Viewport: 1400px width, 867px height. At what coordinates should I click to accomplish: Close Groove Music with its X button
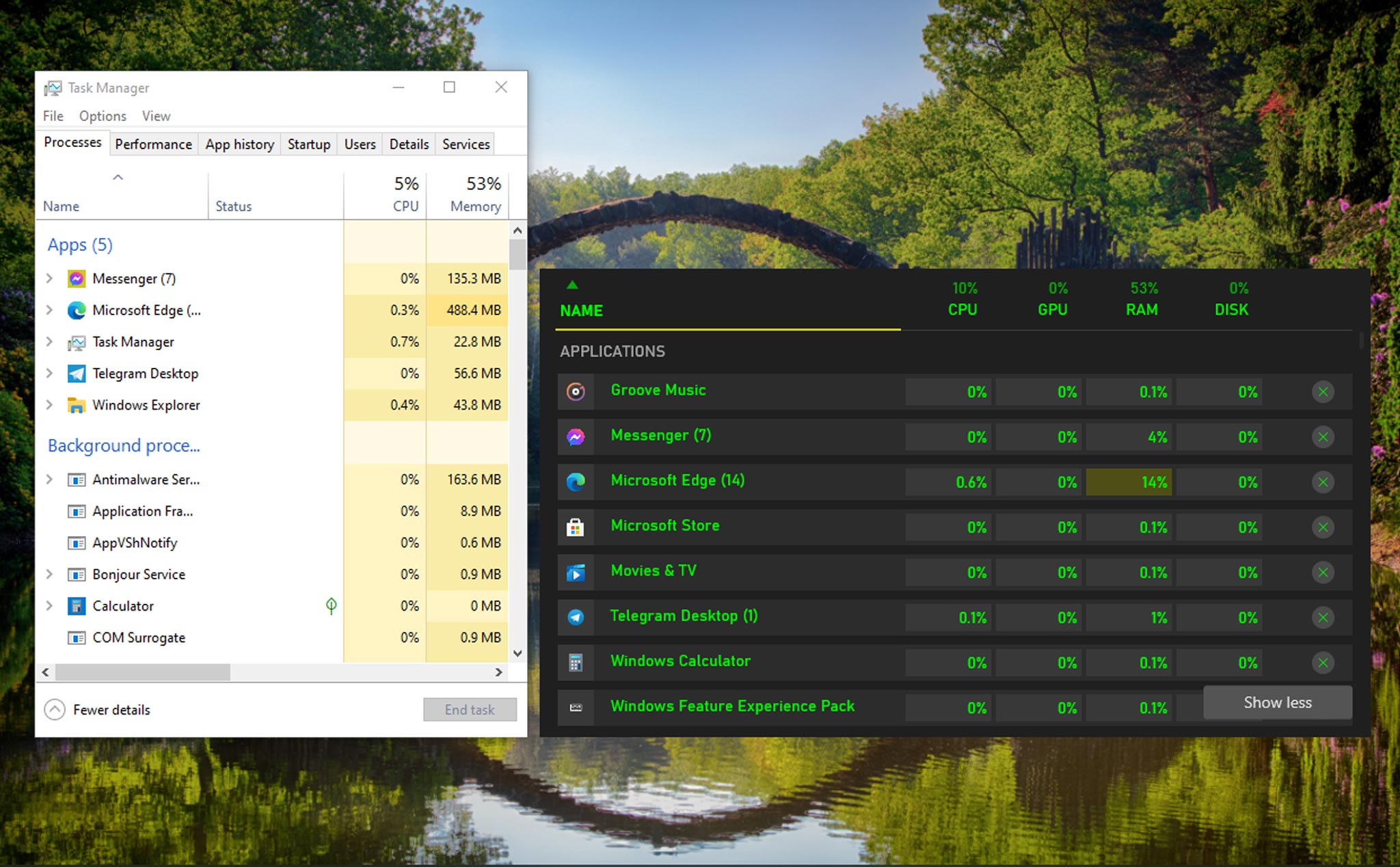click(1323, 392)
